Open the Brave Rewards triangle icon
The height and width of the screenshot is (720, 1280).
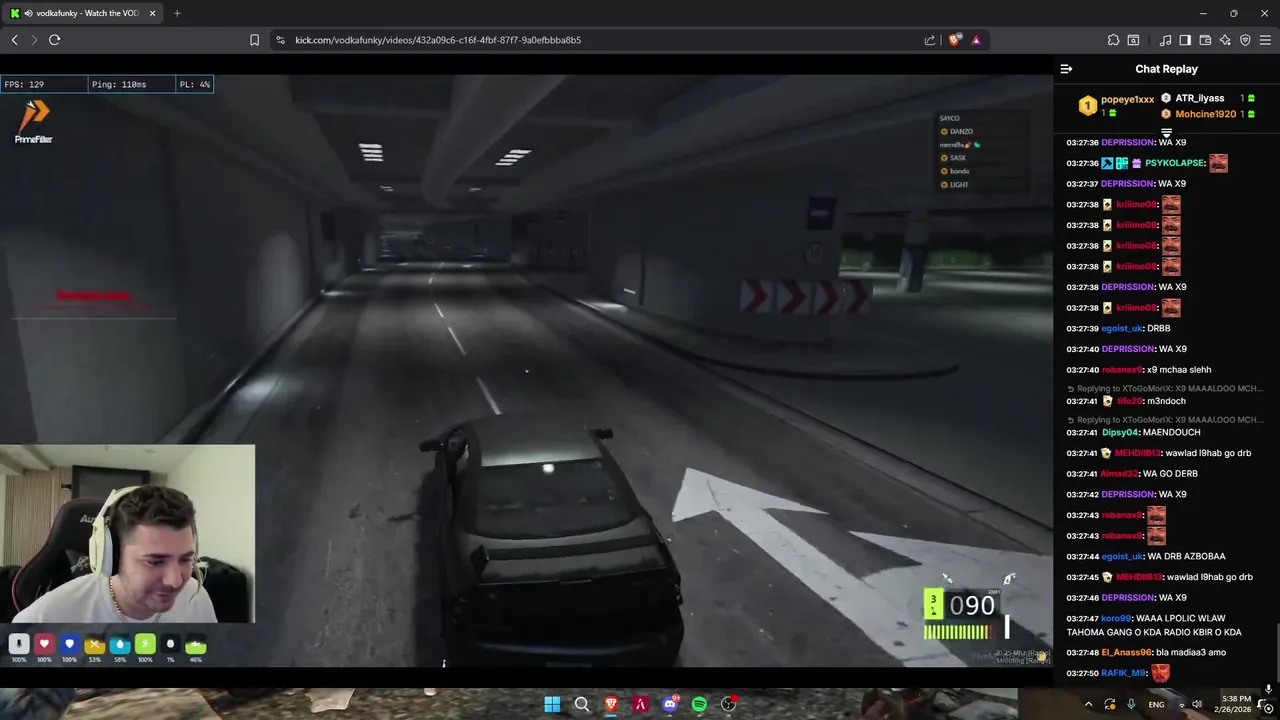click(x=975, y=40)
